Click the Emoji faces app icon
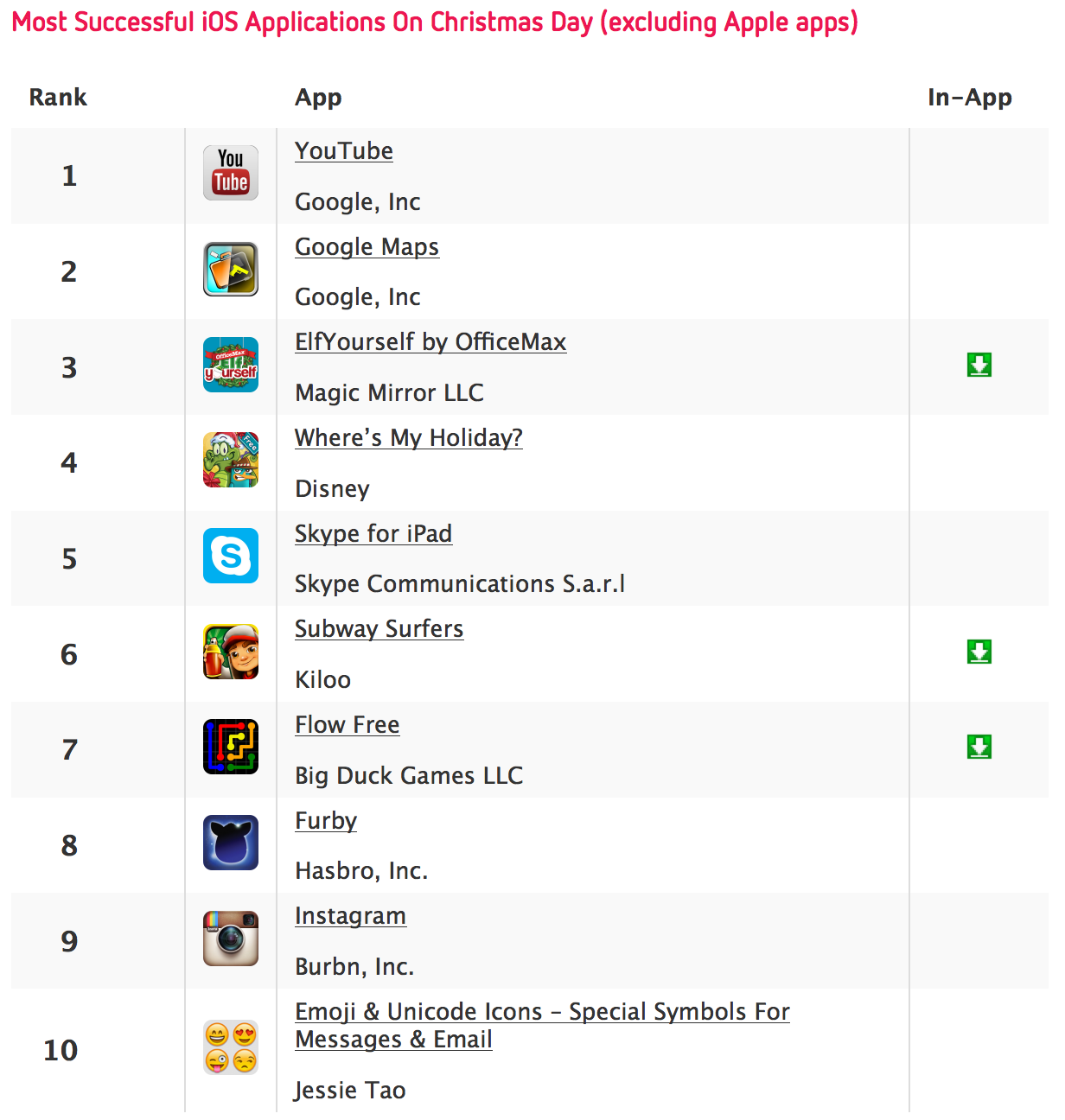The height and width of the screenshot is (1120, 1065). 231,1047
